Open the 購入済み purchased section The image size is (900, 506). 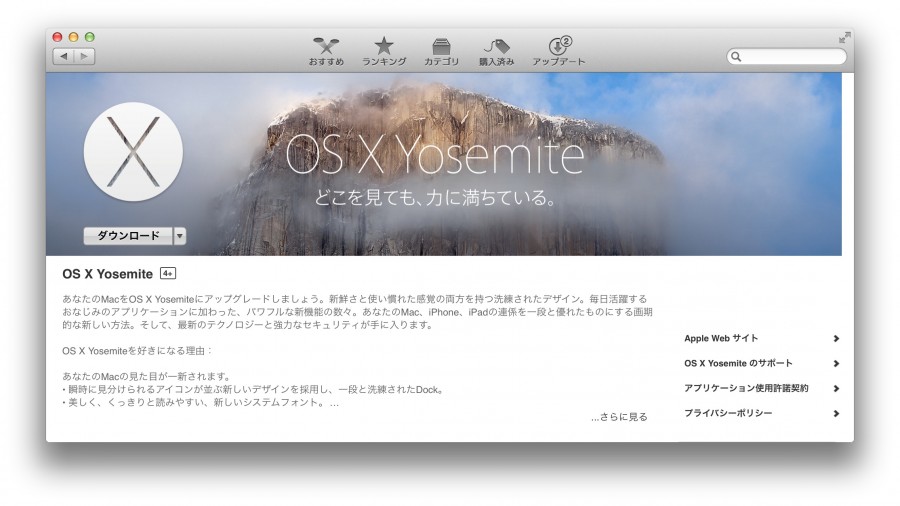496,51
